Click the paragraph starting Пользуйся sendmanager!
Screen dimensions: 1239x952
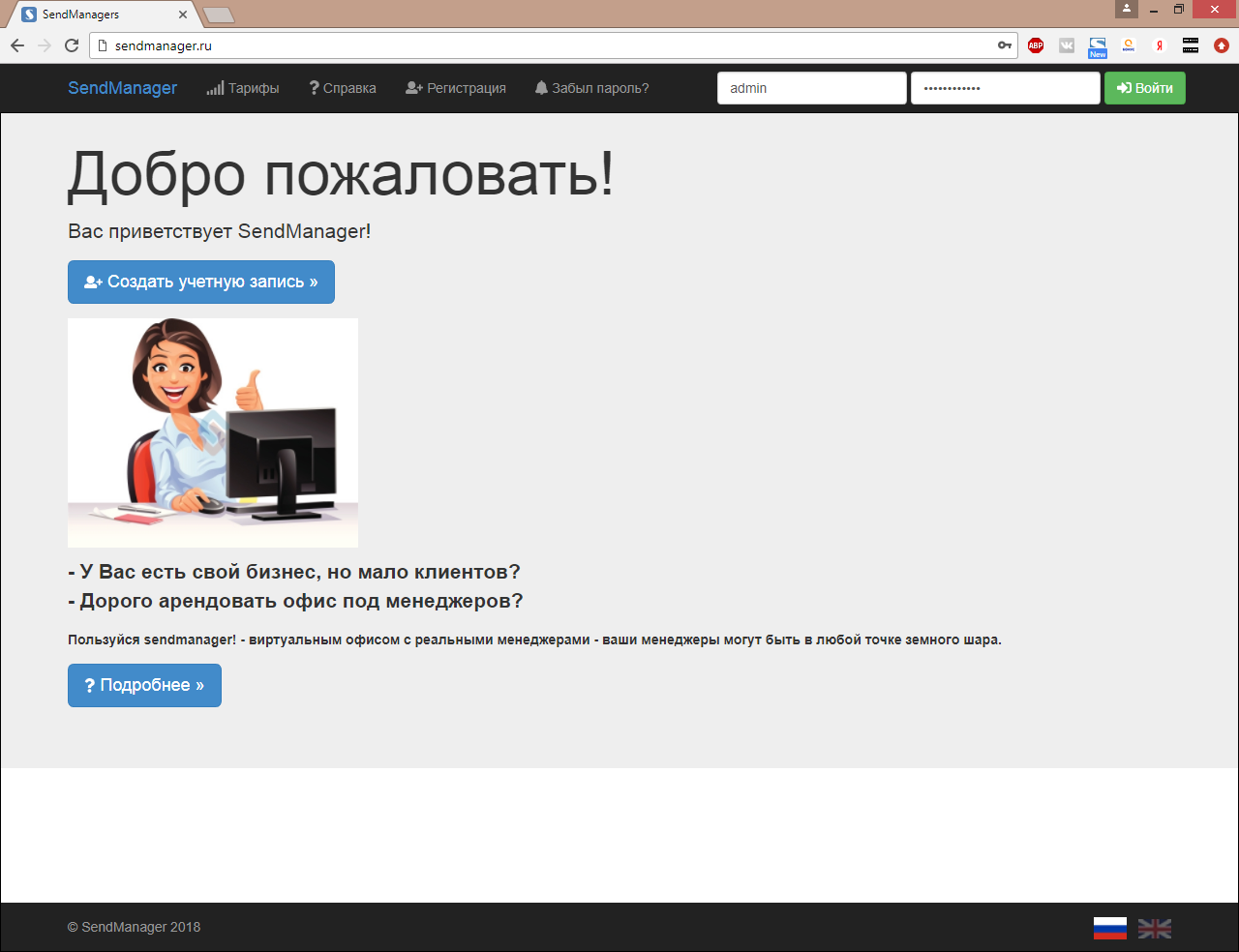[534, 640]
